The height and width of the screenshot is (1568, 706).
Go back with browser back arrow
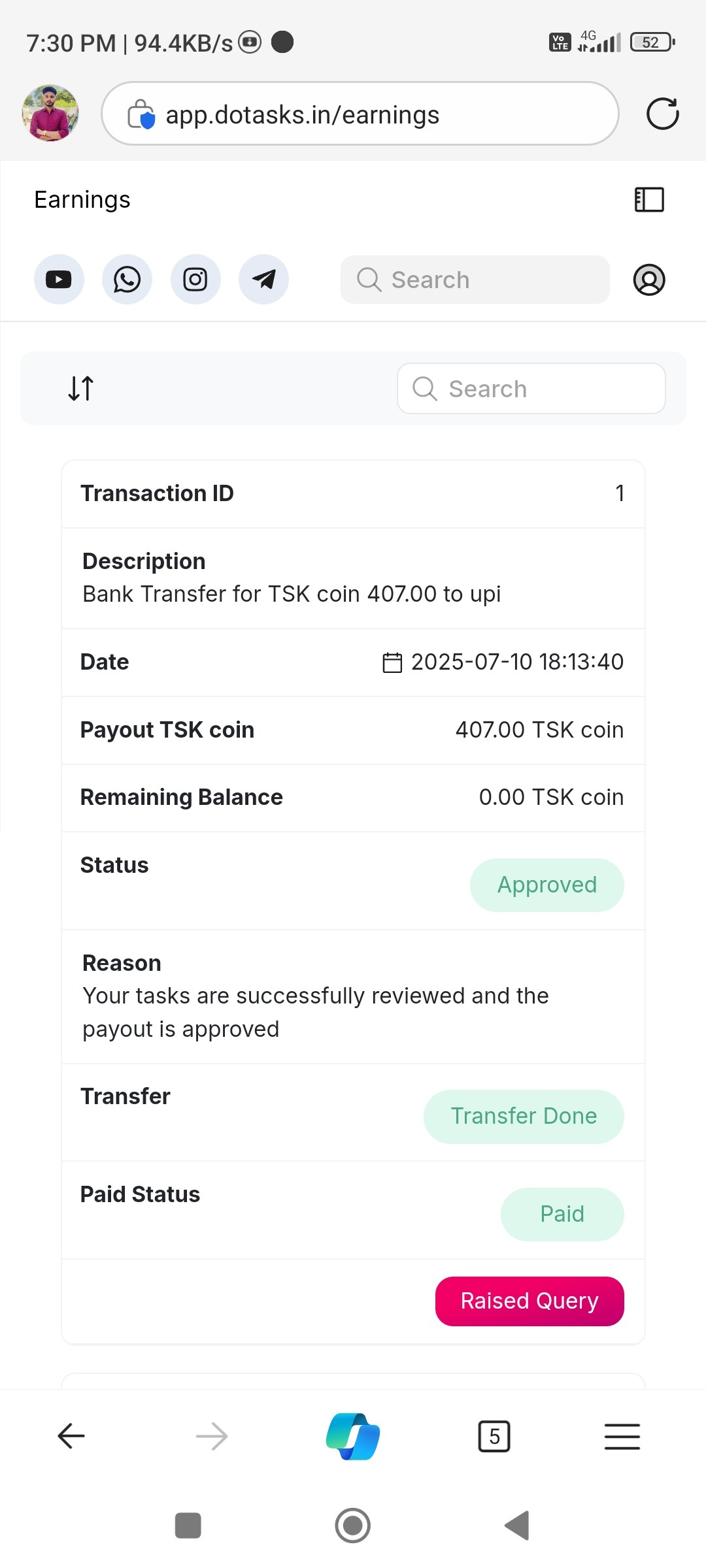click(x=71, y=1436)
